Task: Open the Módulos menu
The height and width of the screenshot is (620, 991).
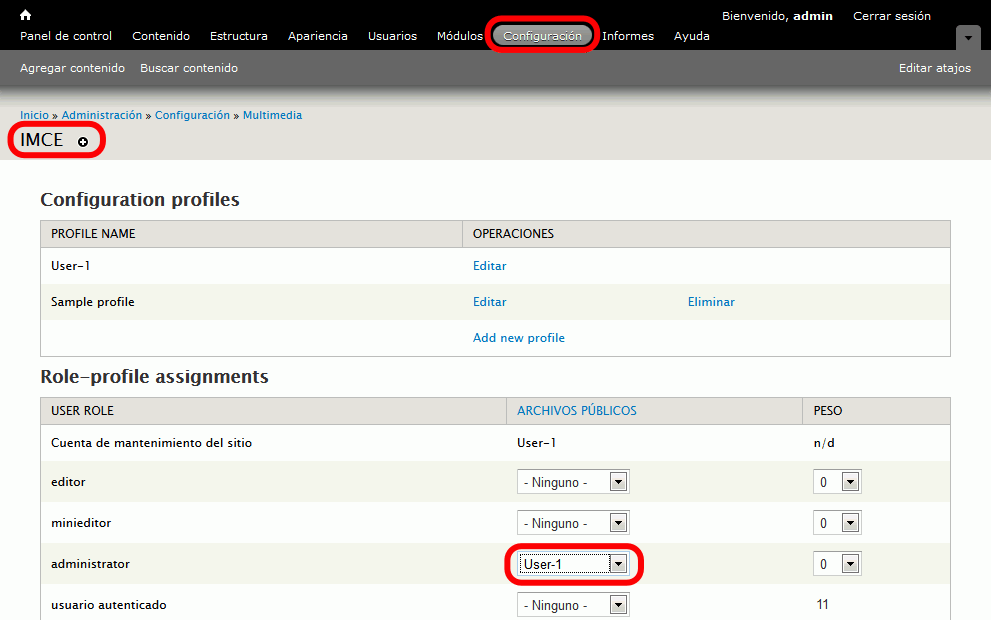Action: [x=459, y=36]
